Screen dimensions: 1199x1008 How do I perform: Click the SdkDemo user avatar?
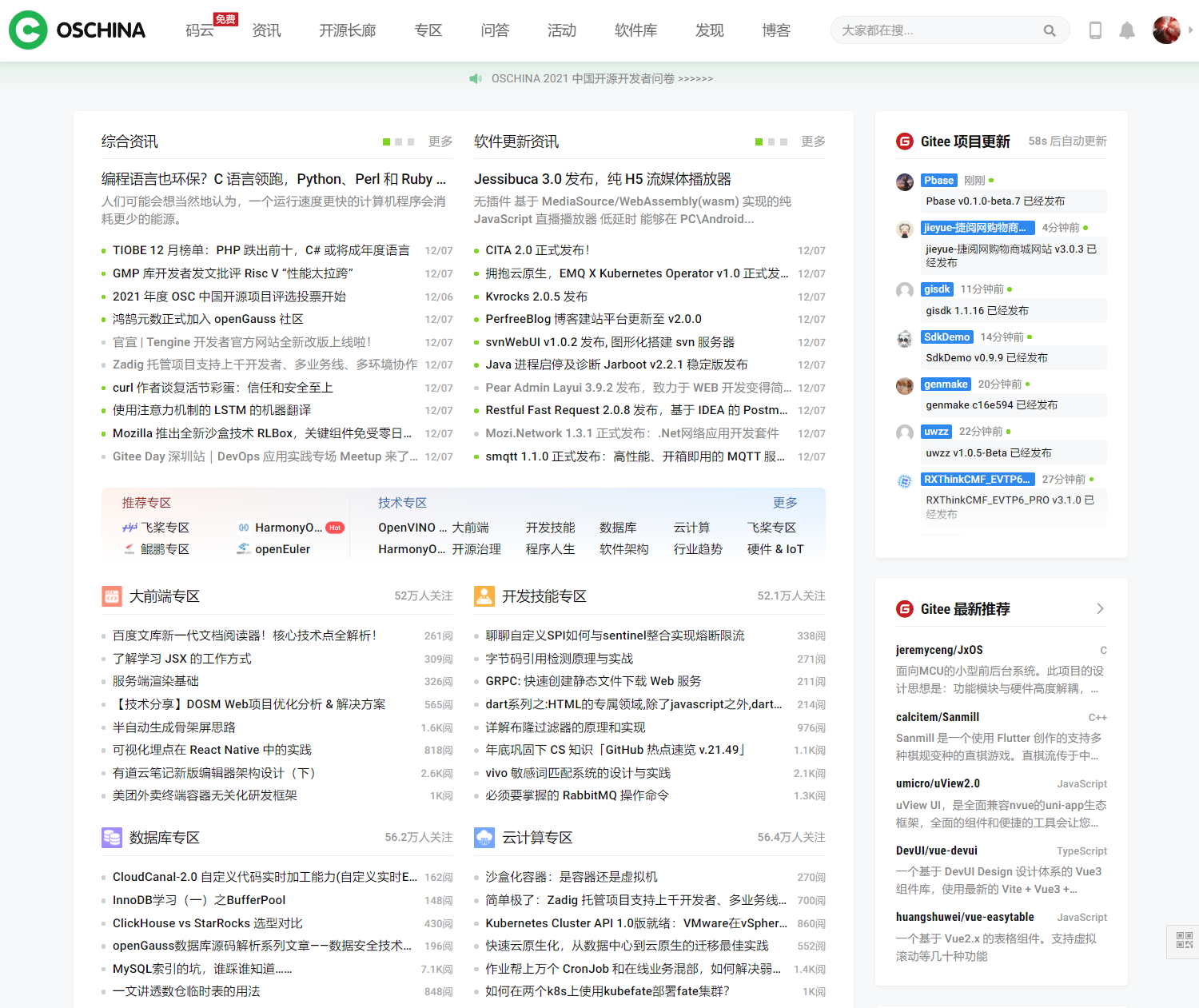click(905, 338)
